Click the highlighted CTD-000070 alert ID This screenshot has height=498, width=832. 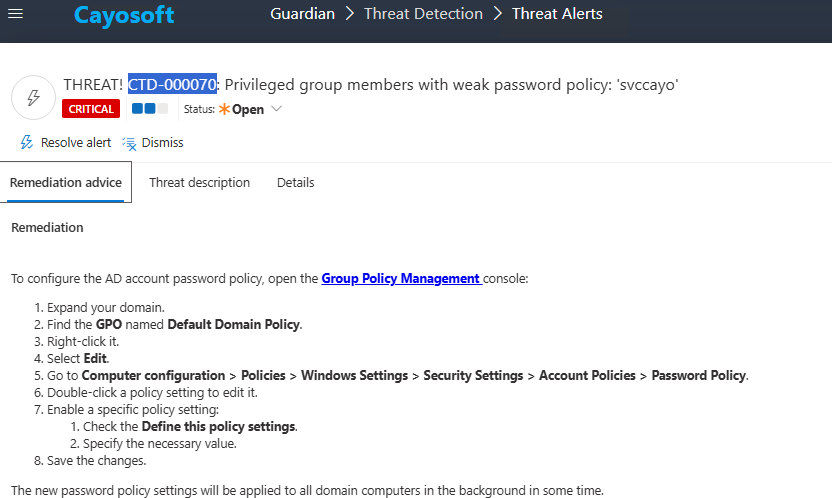(x=172, y=85)
